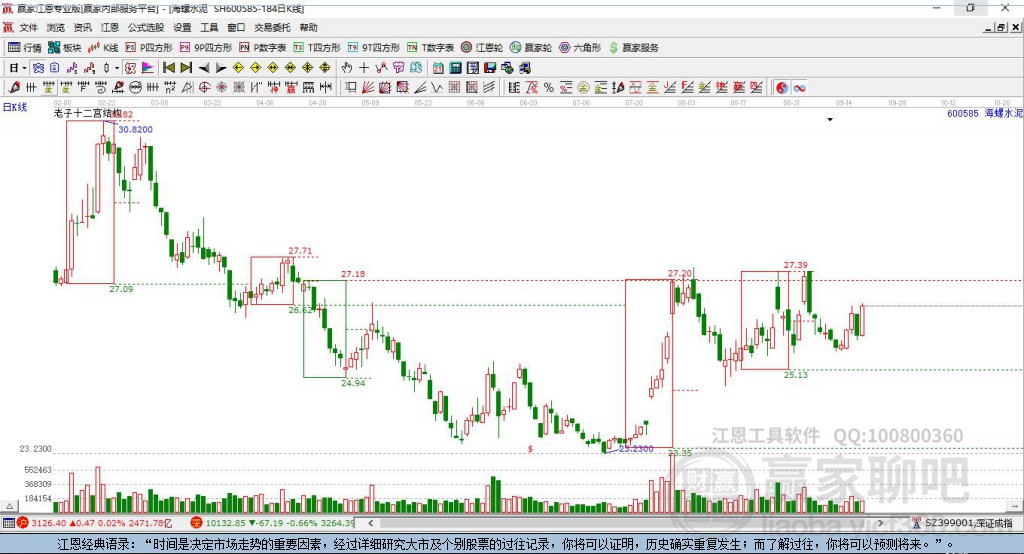Toggle the highlighted button beside 日 dropdown
Viewport: 1024px width, 554px height.
point(38,68)
